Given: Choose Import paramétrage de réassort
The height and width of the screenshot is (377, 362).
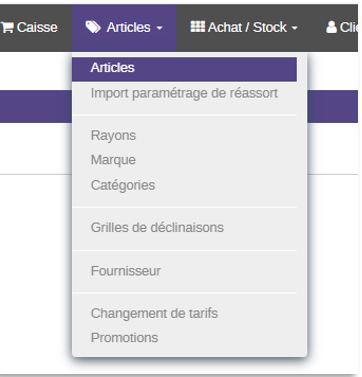Looking at the screenshot, I should (x=184, y=93).
